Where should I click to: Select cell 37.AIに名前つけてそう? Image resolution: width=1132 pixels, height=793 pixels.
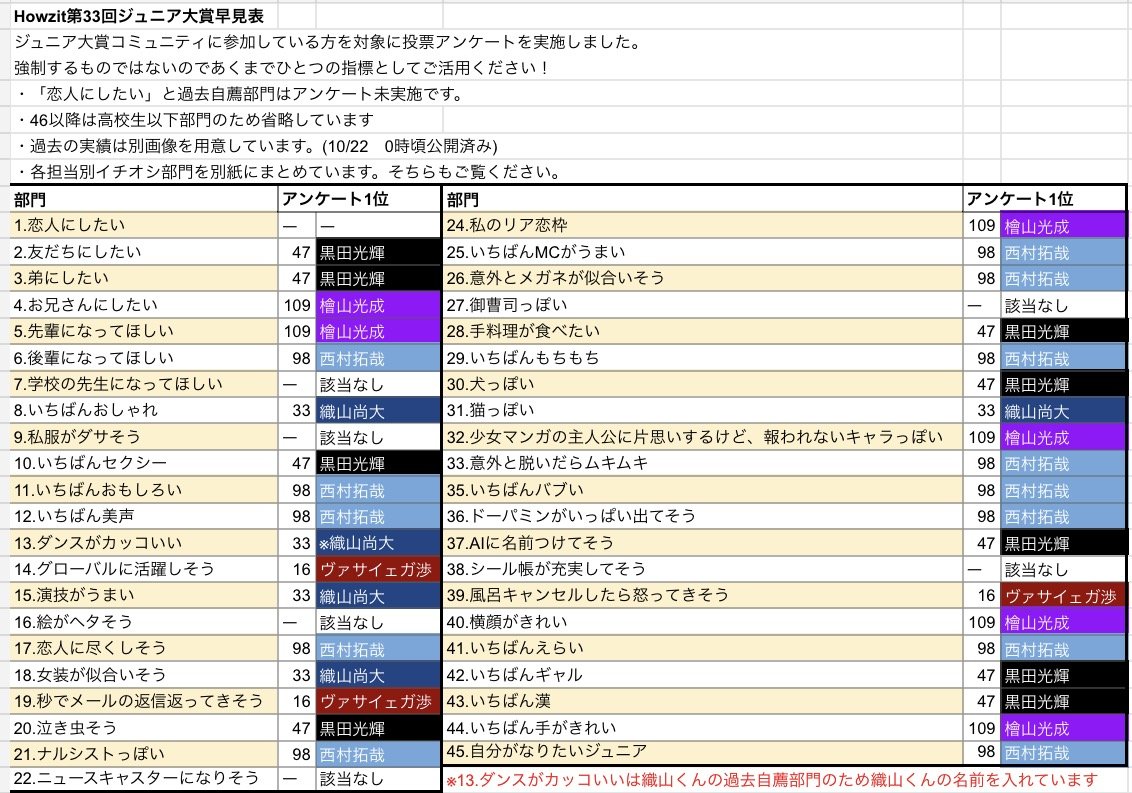pyautogui.click(x=702, y=542)
